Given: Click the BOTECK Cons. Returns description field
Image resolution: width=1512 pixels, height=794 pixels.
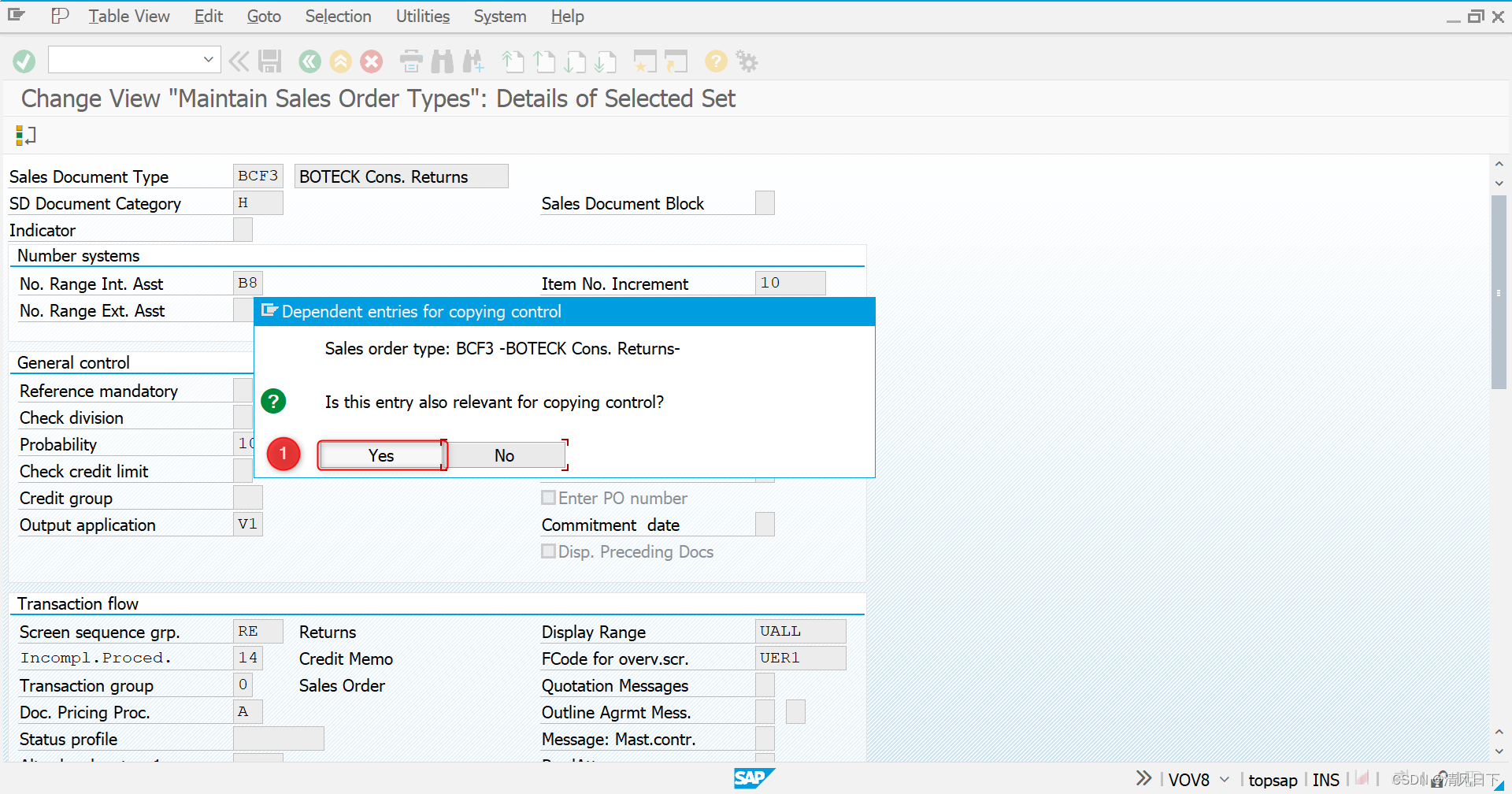Looking at the screenshot, I should 402,176.
